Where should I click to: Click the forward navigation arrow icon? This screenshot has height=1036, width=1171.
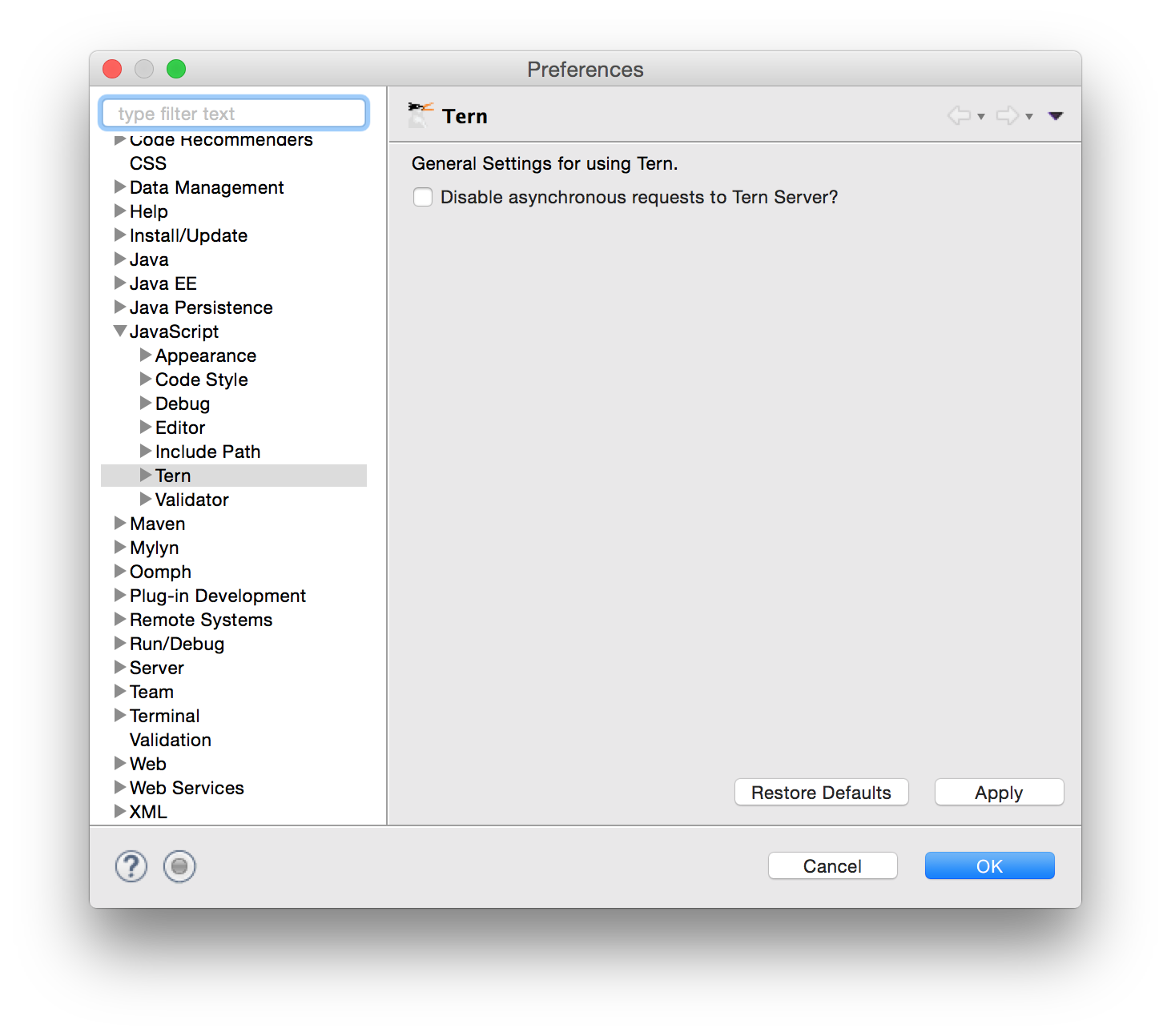[x=1007, y=116]
